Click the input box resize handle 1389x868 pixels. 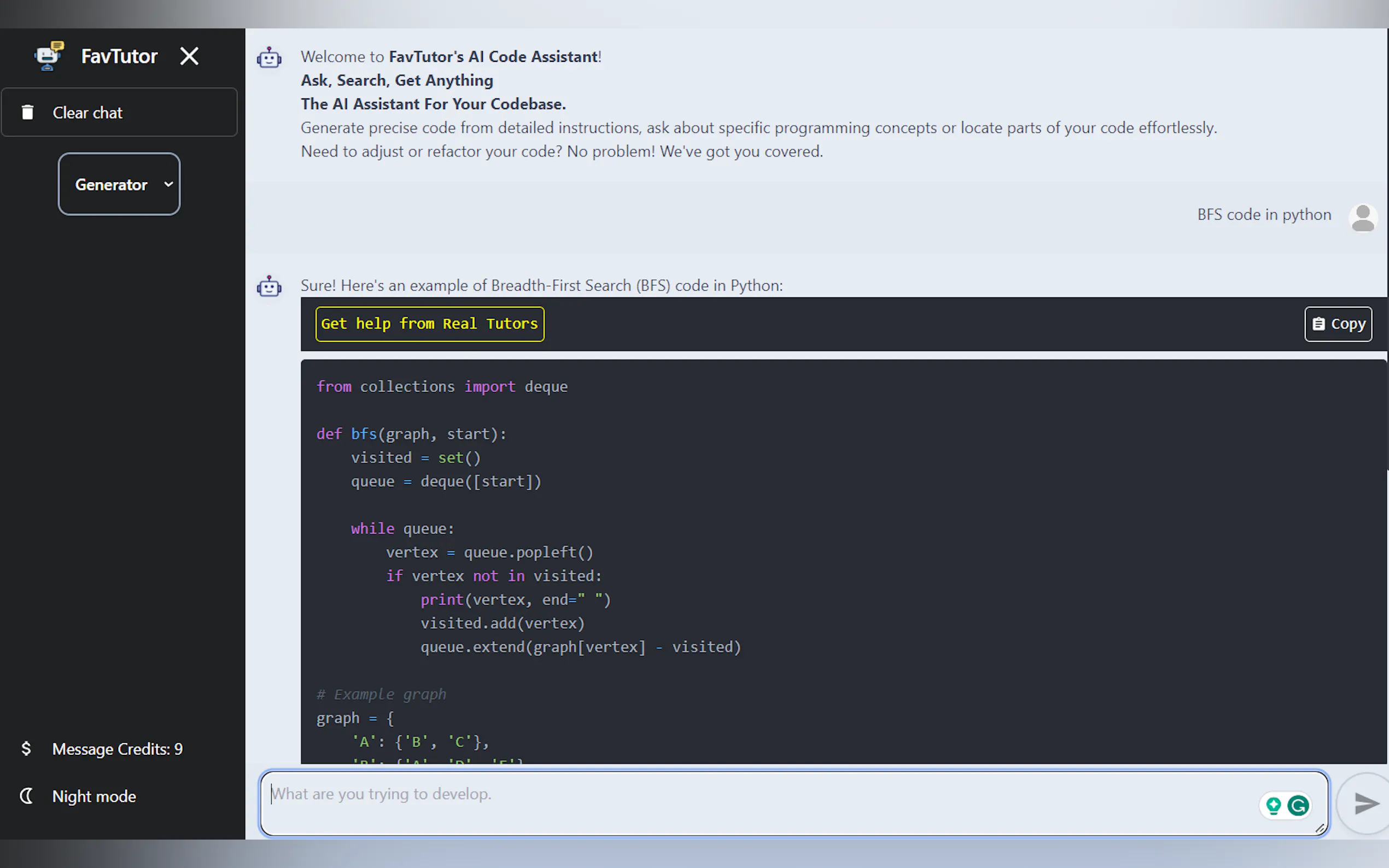click(x=1320, y=829)
